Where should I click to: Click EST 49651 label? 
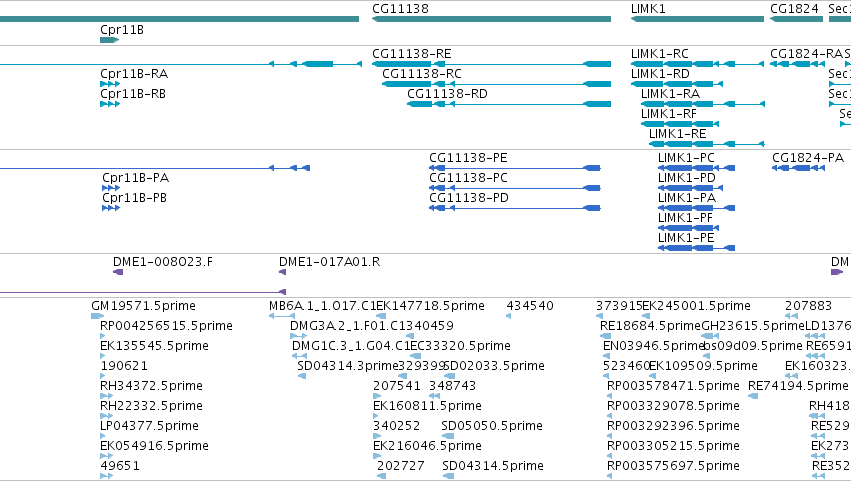pyautogui.click(x=120, y=466)
